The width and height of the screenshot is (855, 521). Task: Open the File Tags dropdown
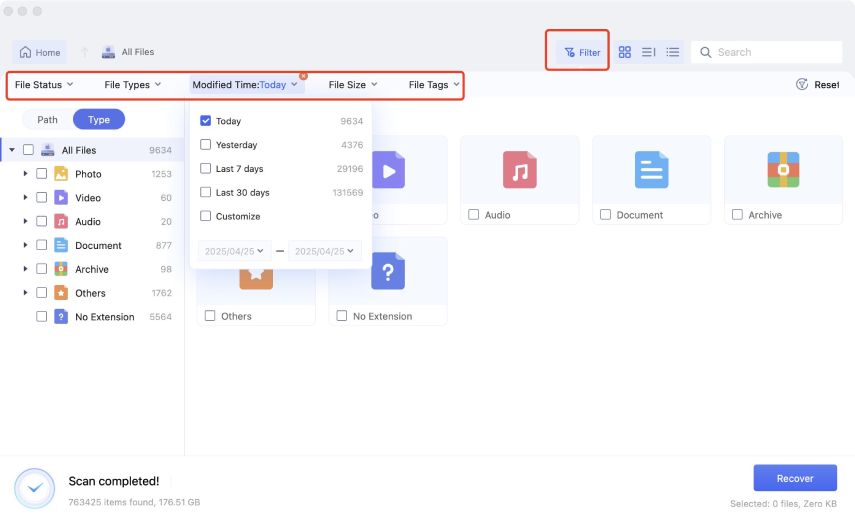coord(434,85)
